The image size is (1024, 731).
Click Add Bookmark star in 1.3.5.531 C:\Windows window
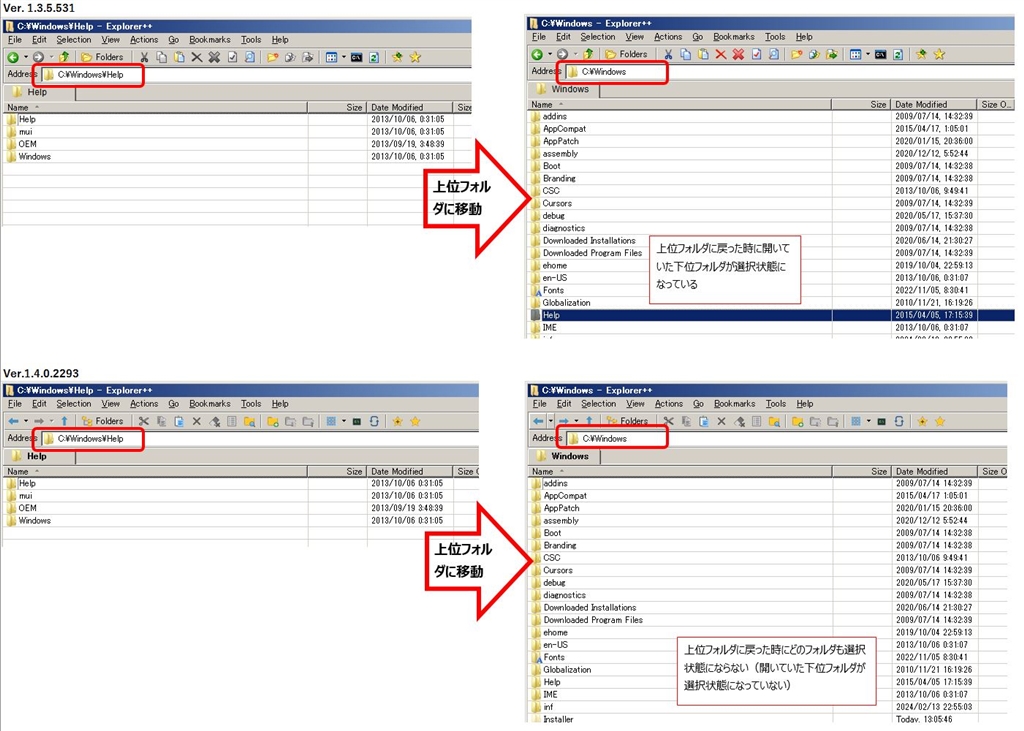pos(921,54)
